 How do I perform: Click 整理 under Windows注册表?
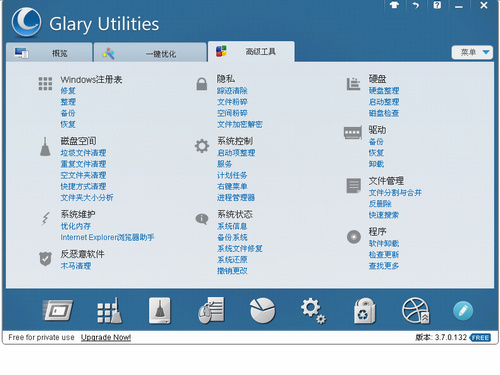[68, 102]
